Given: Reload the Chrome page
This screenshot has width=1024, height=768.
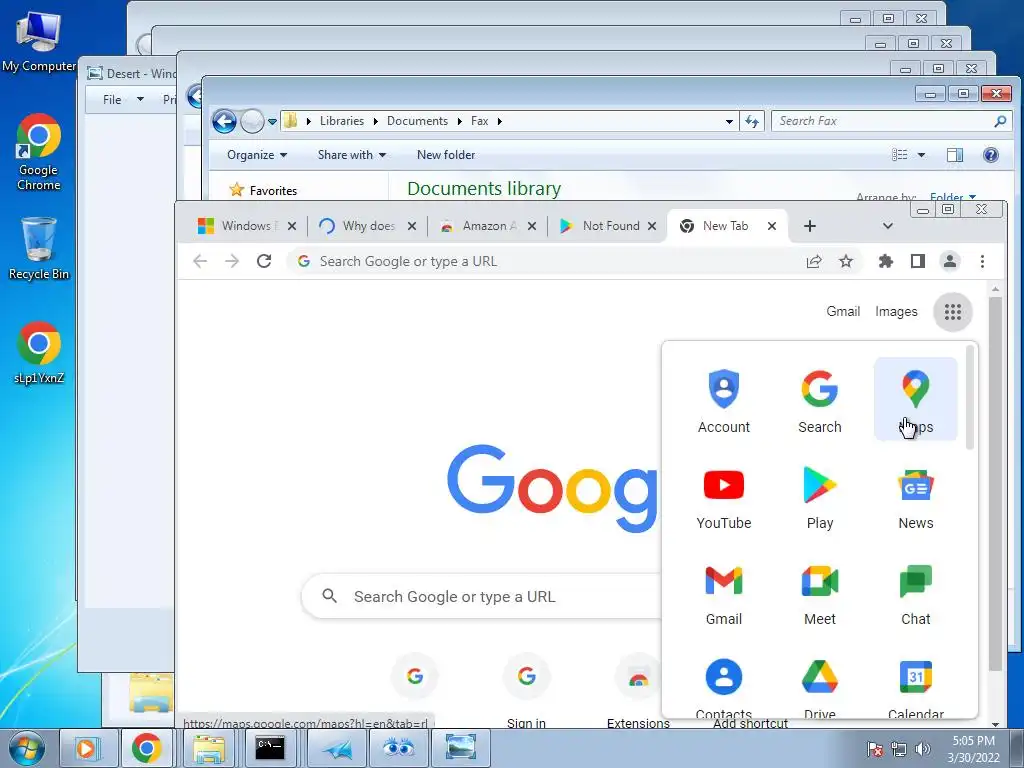Looking at the screenshot, I should pyautogui.click(x=264, y=261).
